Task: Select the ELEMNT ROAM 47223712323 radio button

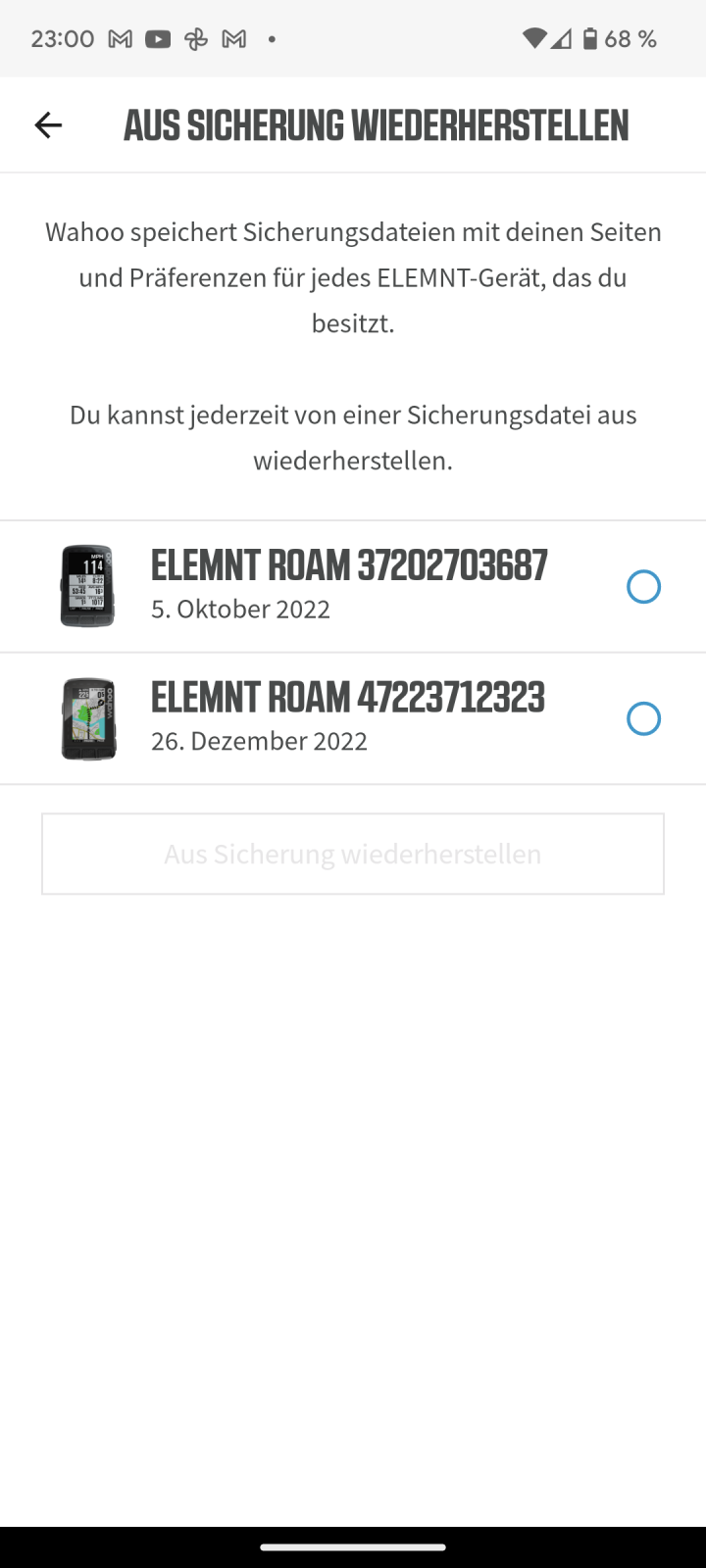Action: point(643,719)
